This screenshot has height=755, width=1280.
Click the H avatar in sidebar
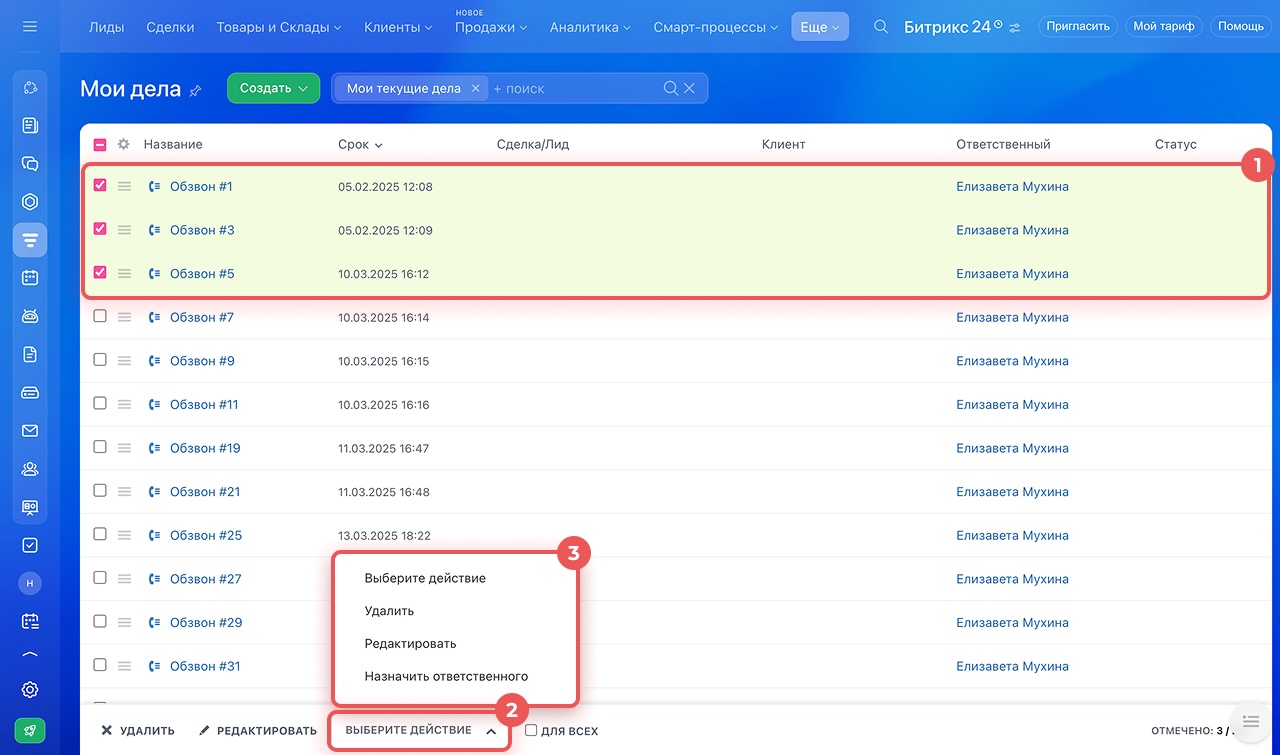(30, 583)
